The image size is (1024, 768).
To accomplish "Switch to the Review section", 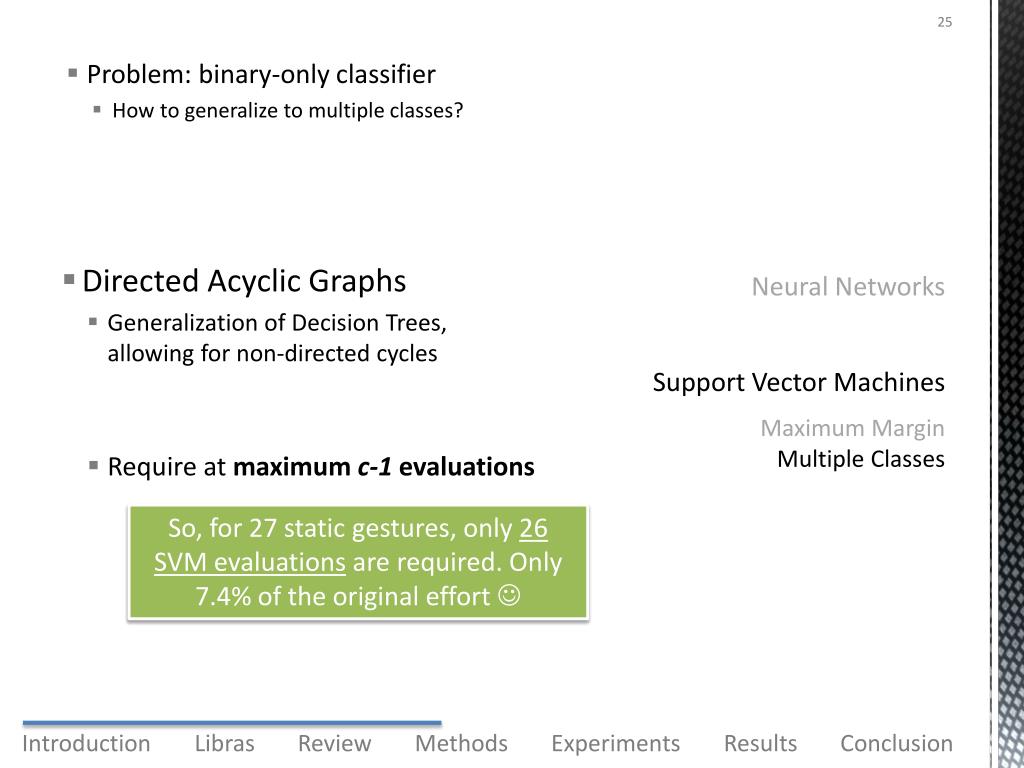I will click(x=334, y=743).
